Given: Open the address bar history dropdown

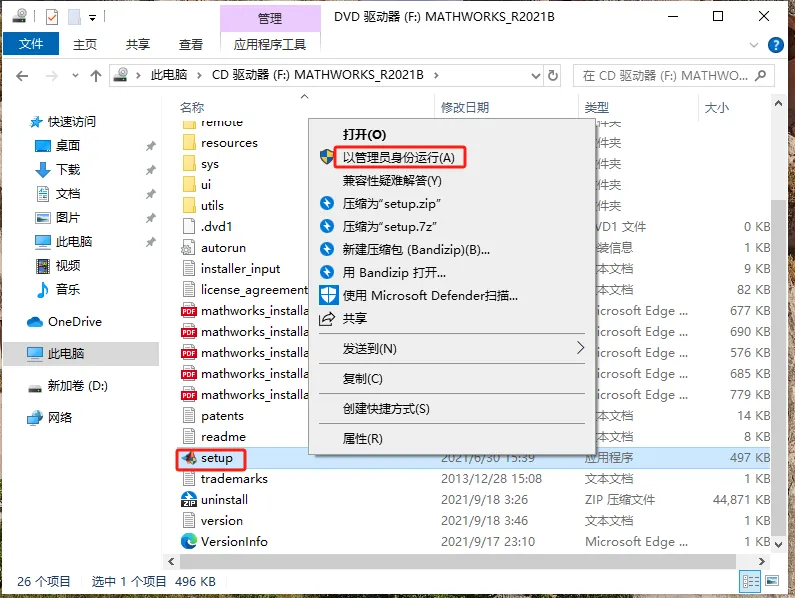Looking at the screenshot, I should click(x=535, y=76).
